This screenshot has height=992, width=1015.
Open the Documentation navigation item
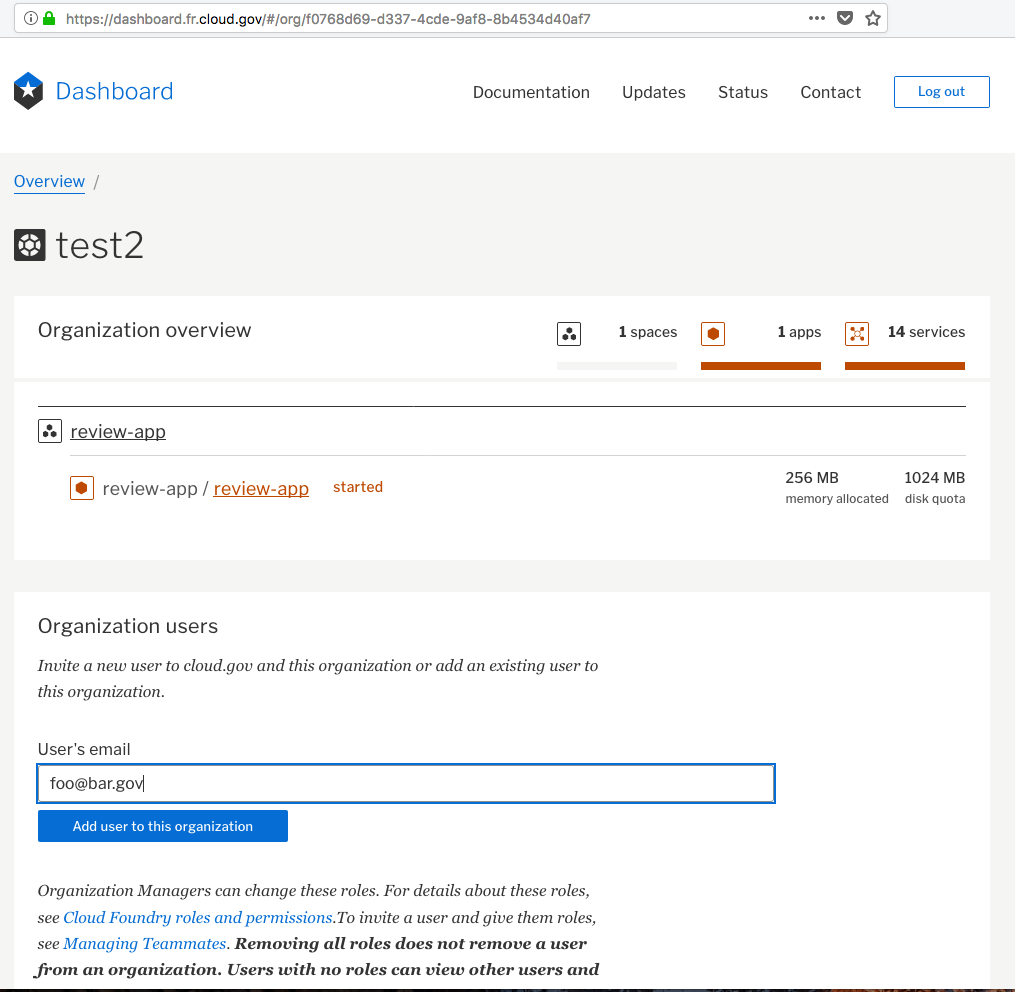click(531, 92)
